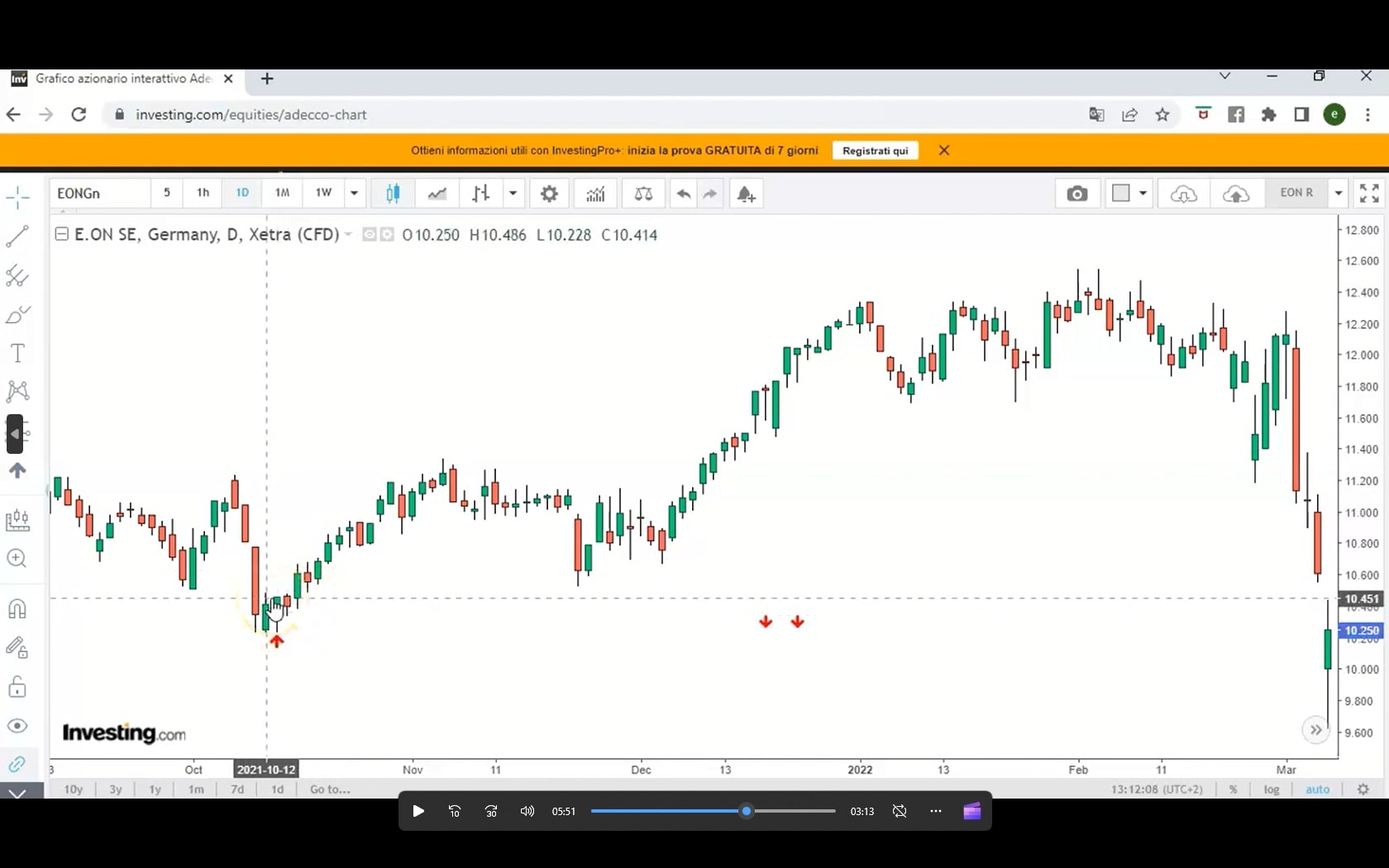Open E.ON SE series title dropdown arrow
The image size is (1389, 868).
coord(349,235)
